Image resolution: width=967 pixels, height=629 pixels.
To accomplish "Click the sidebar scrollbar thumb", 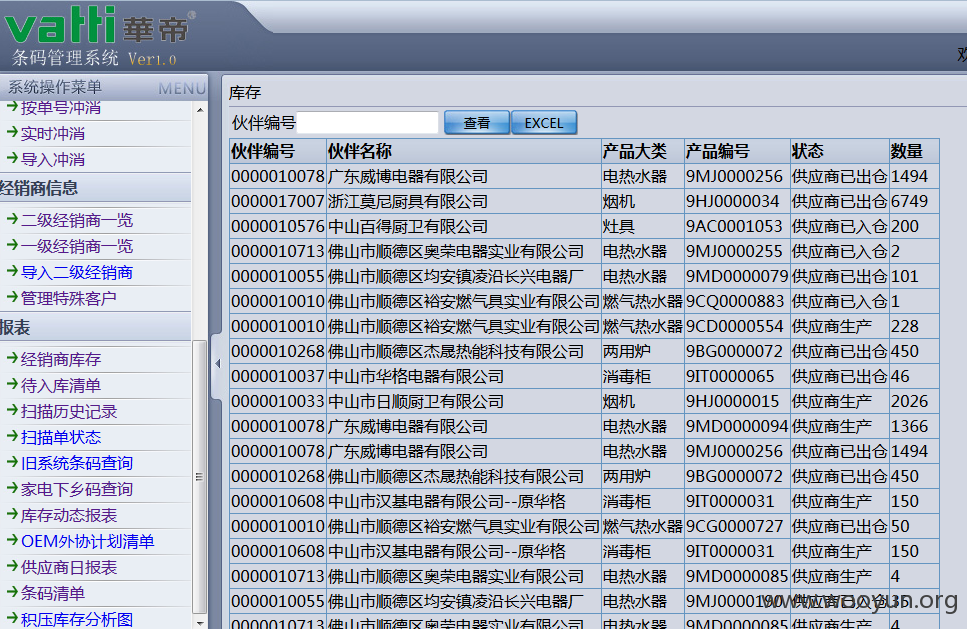I will (200, 476).
